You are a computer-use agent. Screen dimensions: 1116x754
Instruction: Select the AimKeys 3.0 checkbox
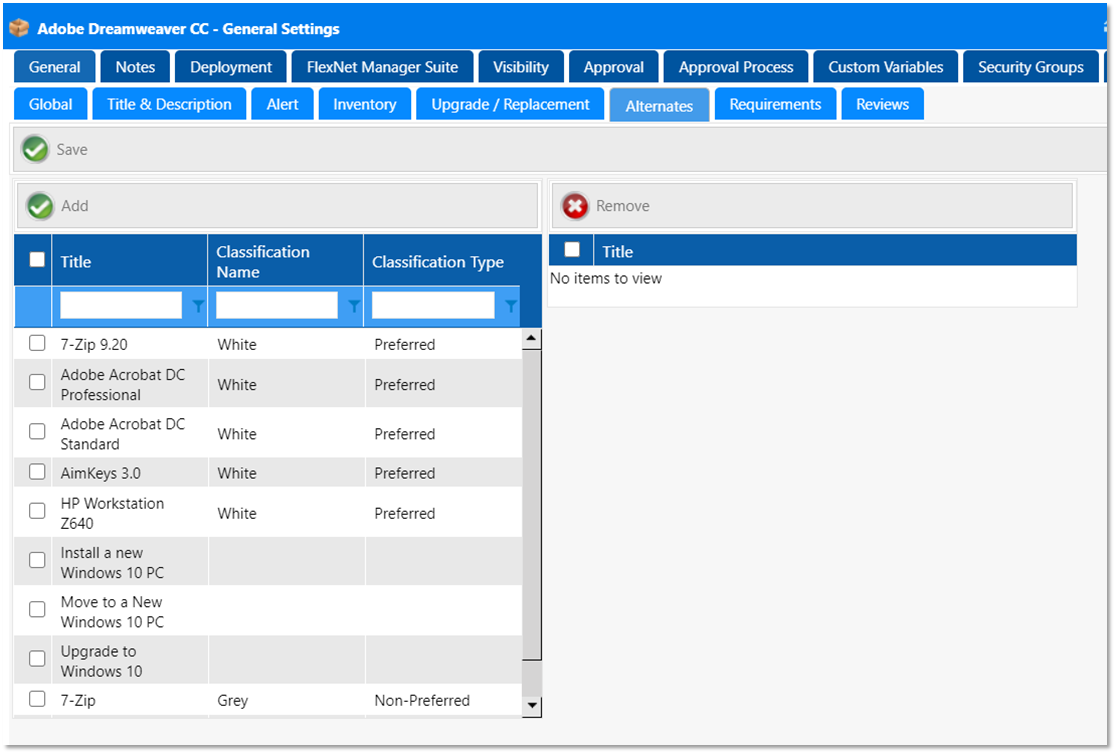click(x=37, y=472)
